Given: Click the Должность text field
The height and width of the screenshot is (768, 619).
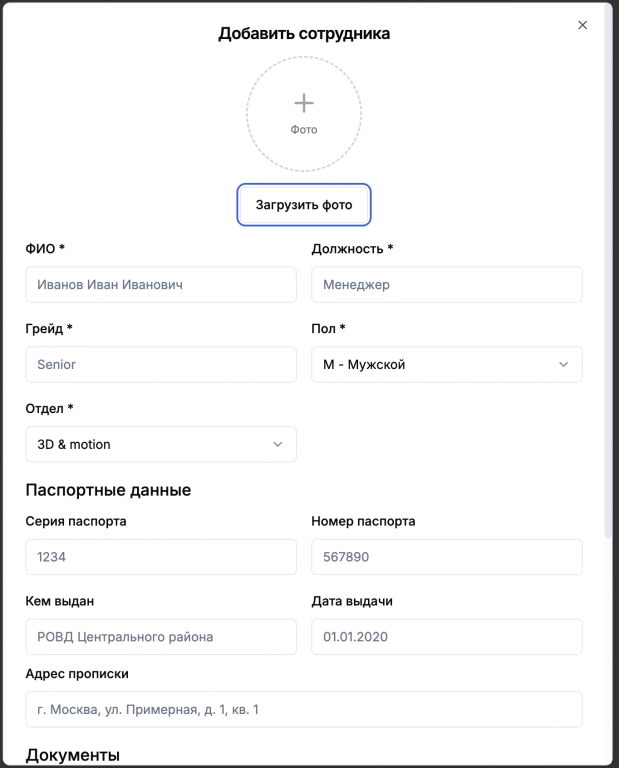Looking at the screenshot, I should pyautogui.click(x=447, y=285).
